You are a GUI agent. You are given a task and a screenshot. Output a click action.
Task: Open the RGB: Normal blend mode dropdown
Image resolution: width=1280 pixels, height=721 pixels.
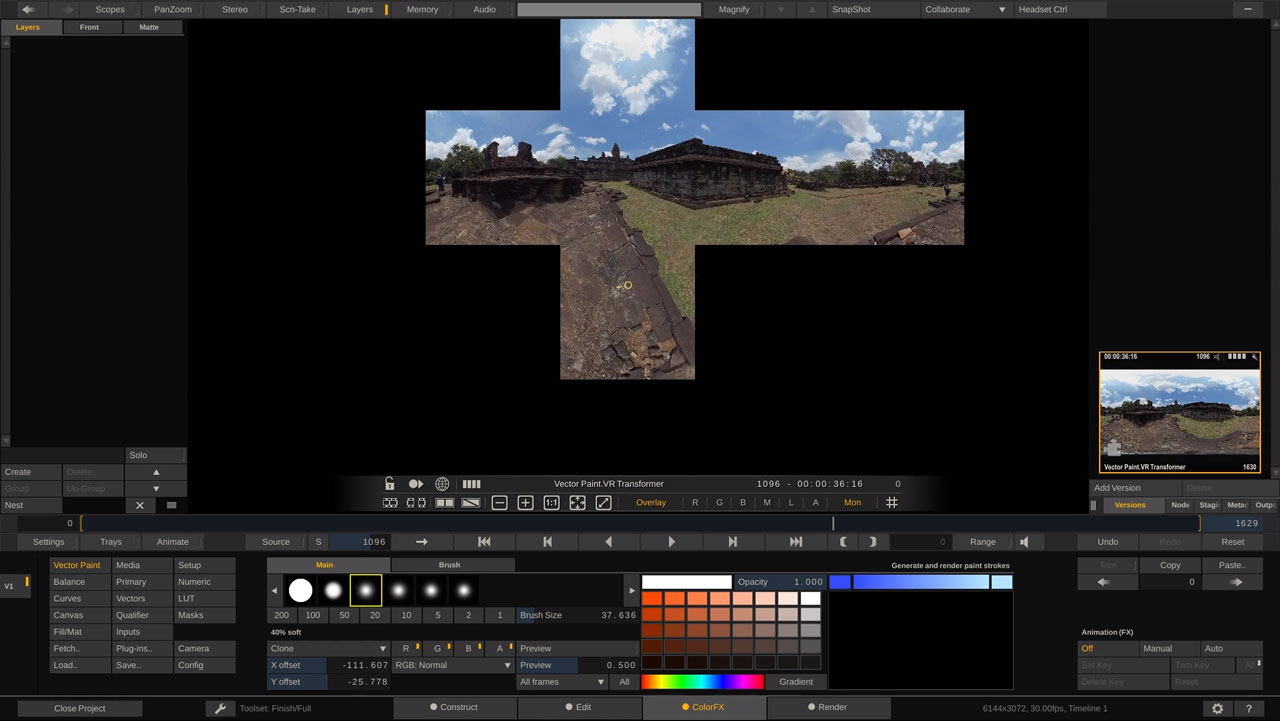pyautogui.click(x=450, y=665)
